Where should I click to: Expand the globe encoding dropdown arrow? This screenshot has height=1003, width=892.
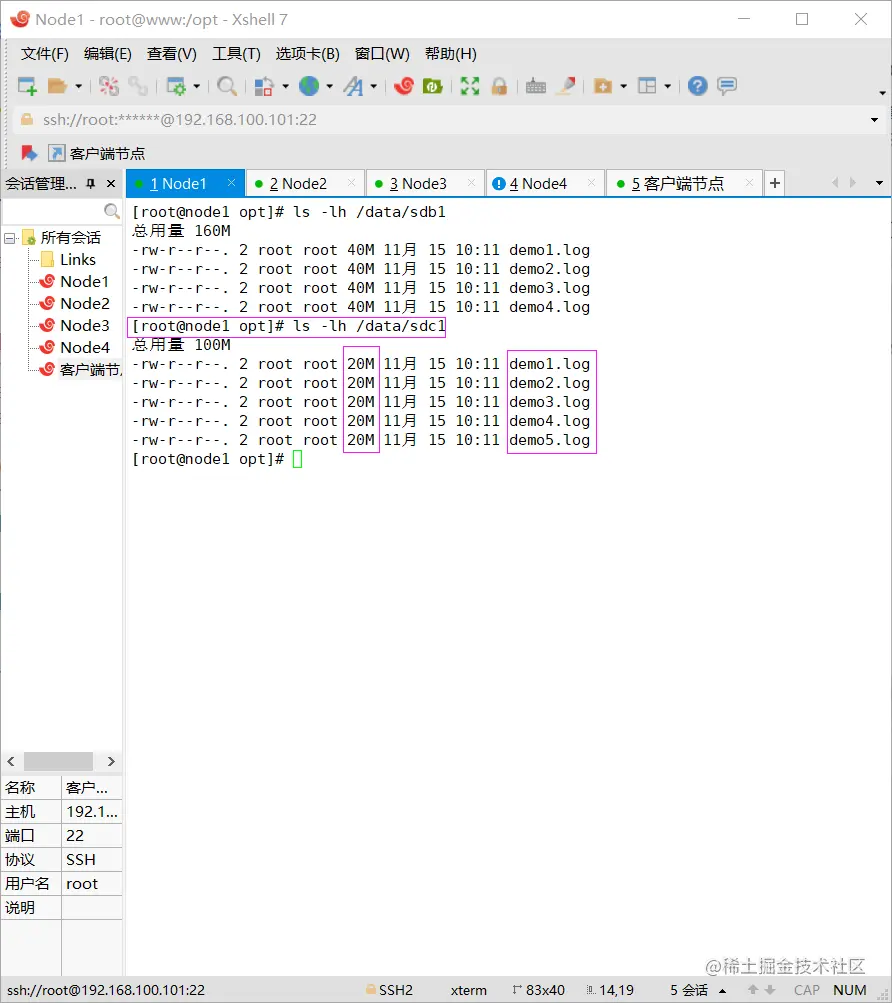click(x=330, y=86)
